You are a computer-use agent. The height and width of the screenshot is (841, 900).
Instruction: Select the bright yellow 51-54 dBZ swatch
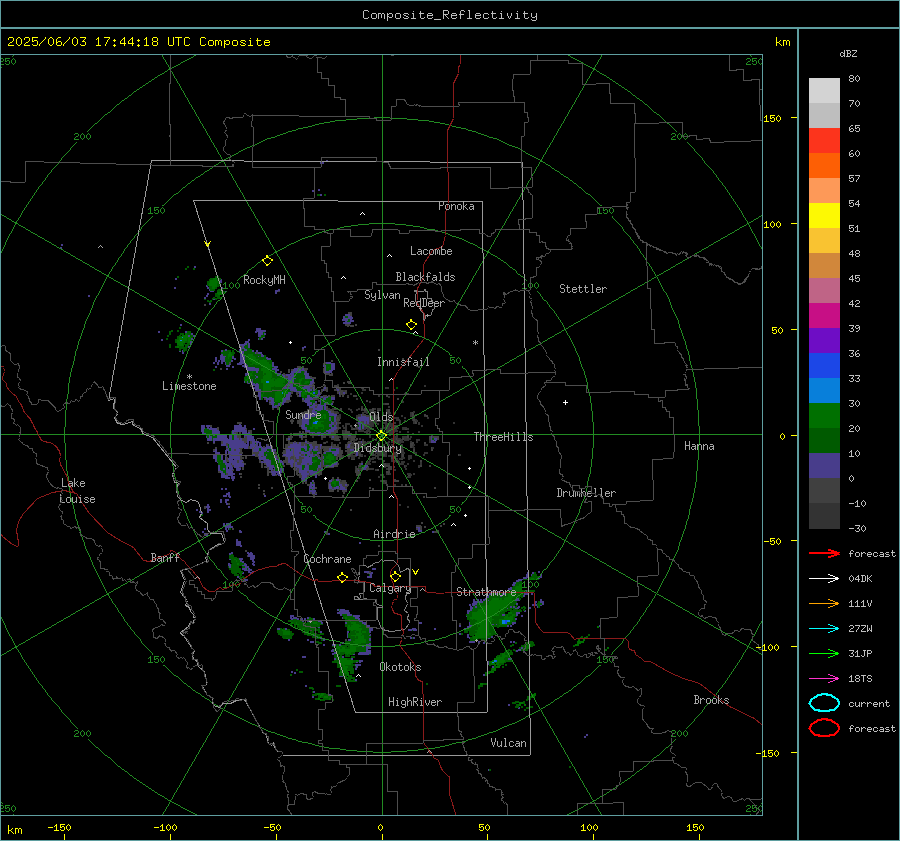coord(824,215)
